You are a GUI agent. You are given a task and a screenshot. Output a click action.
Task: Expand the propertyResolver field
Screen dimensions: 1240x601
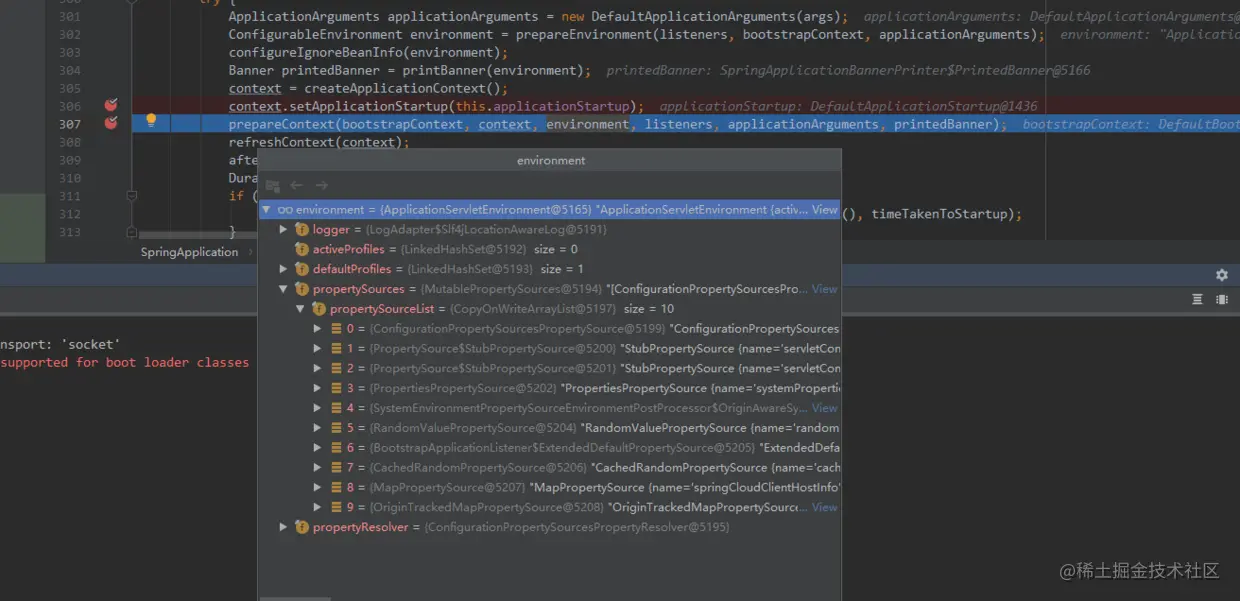point(284,527)
